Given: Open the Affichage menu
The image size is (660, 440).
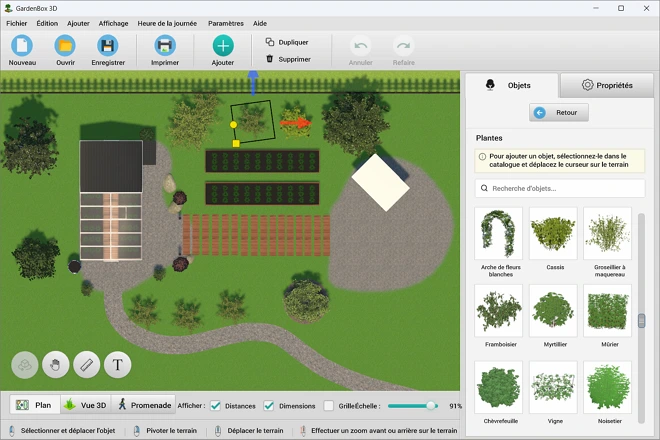Looking at the screenshot, I should [113, 23].
